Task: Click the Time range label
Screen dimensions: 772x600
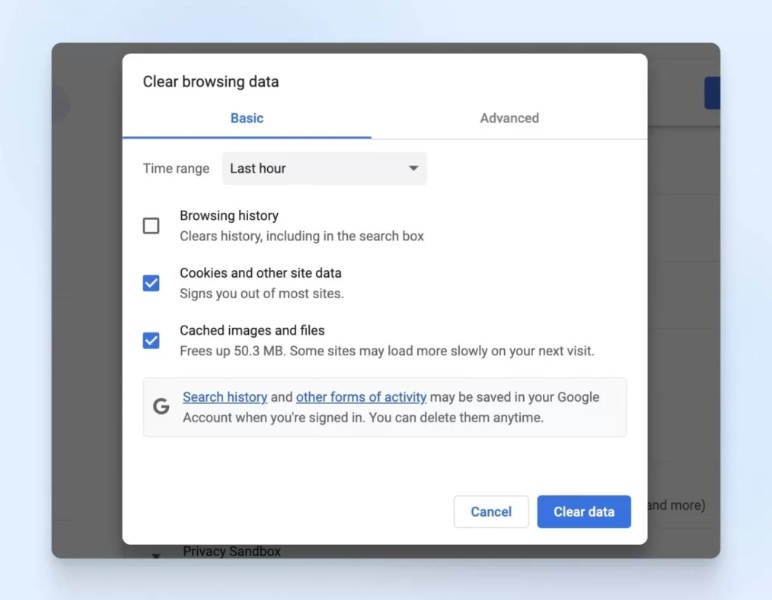Action: pyautogui.click(x=176, y=169)
